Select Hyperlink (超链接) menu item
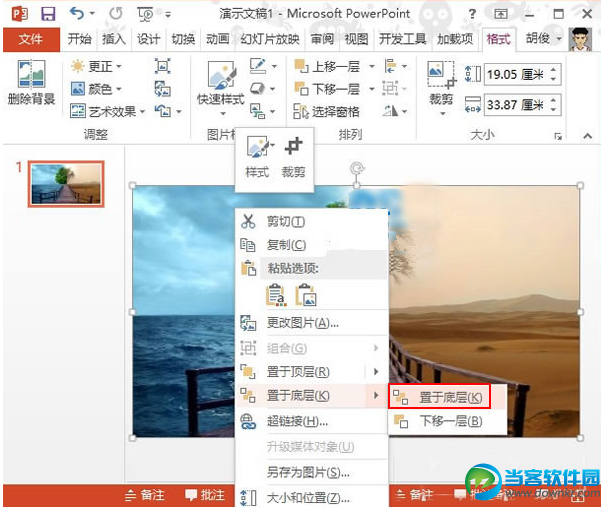601x507 pixels. click(311, 422)
